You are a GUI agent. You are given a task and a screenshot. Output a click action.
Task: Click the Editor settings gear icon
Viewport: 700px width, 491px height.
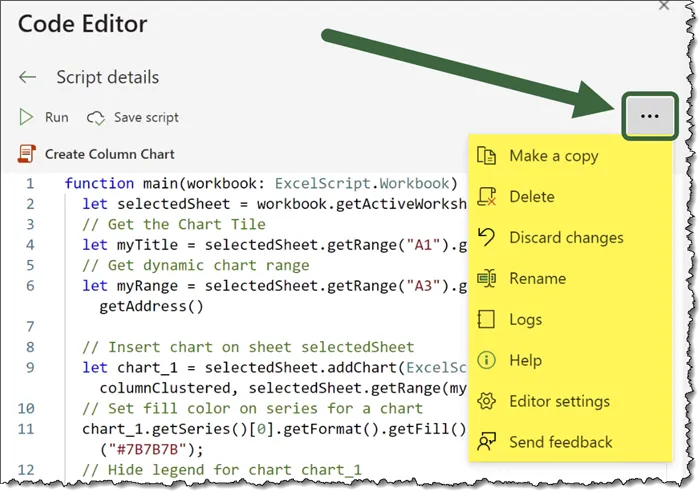coord(487,401)
